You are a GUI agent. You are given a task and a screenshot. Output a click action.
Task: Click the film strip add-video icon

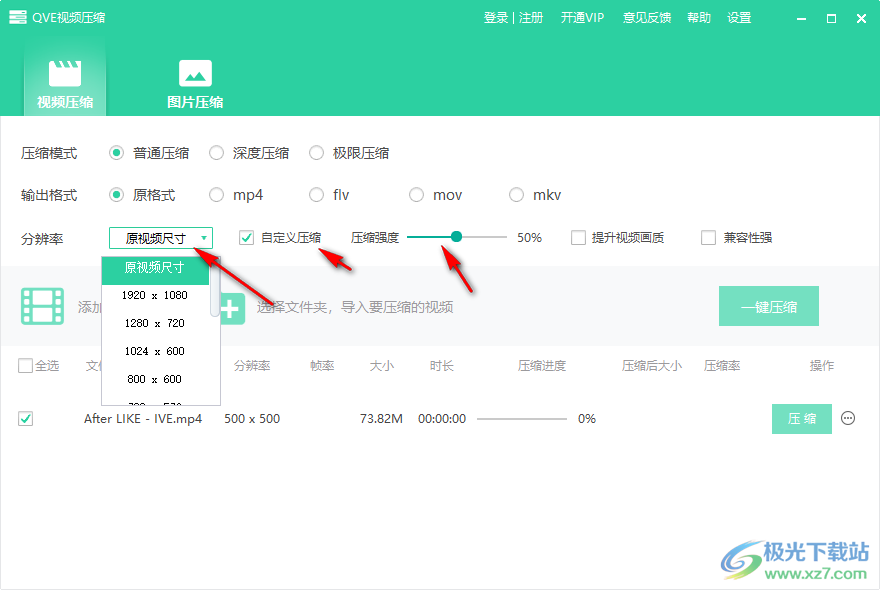42,307
